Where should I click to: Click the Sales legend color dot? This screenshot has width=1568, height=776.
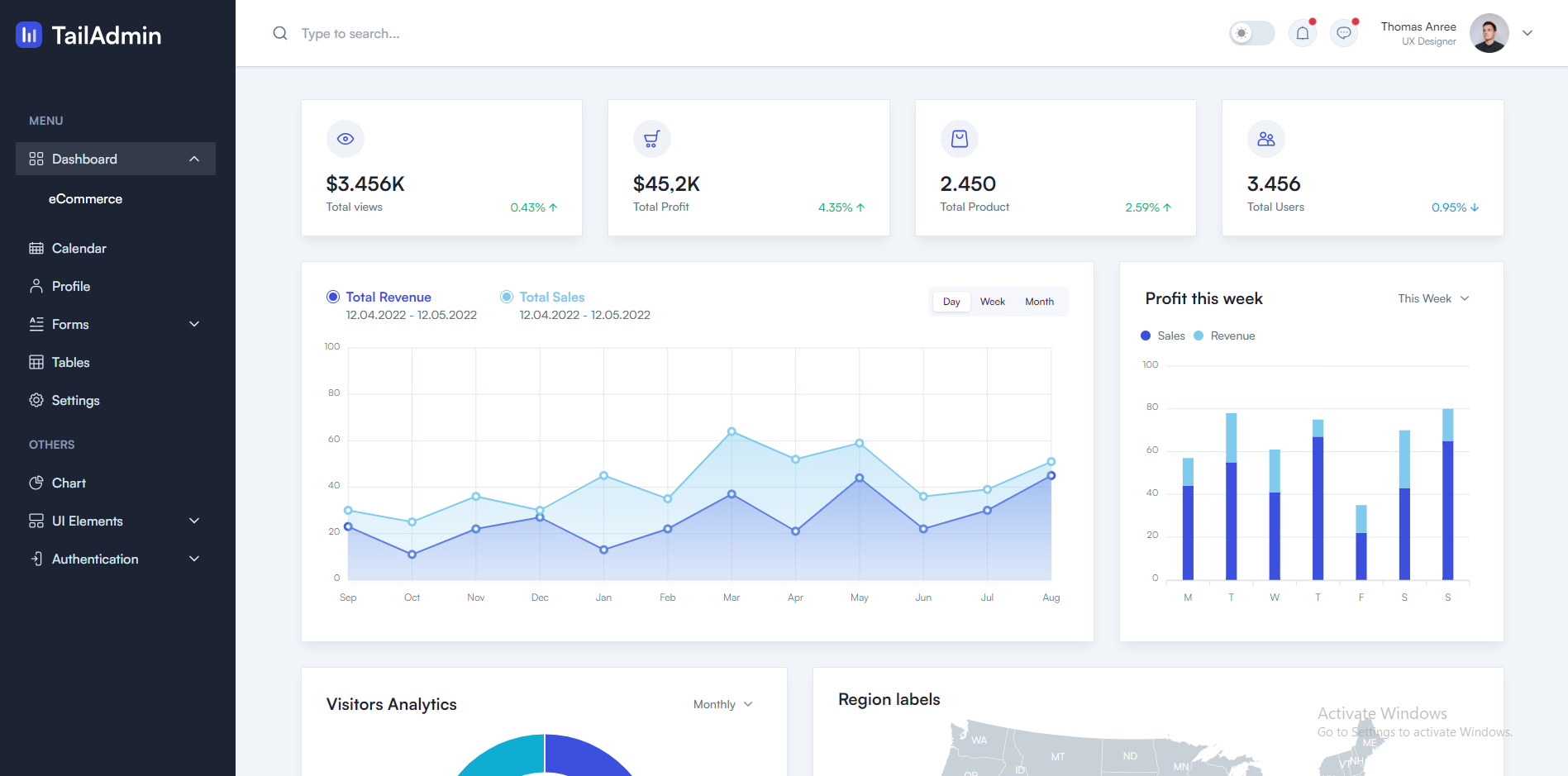coord(1146,336)
